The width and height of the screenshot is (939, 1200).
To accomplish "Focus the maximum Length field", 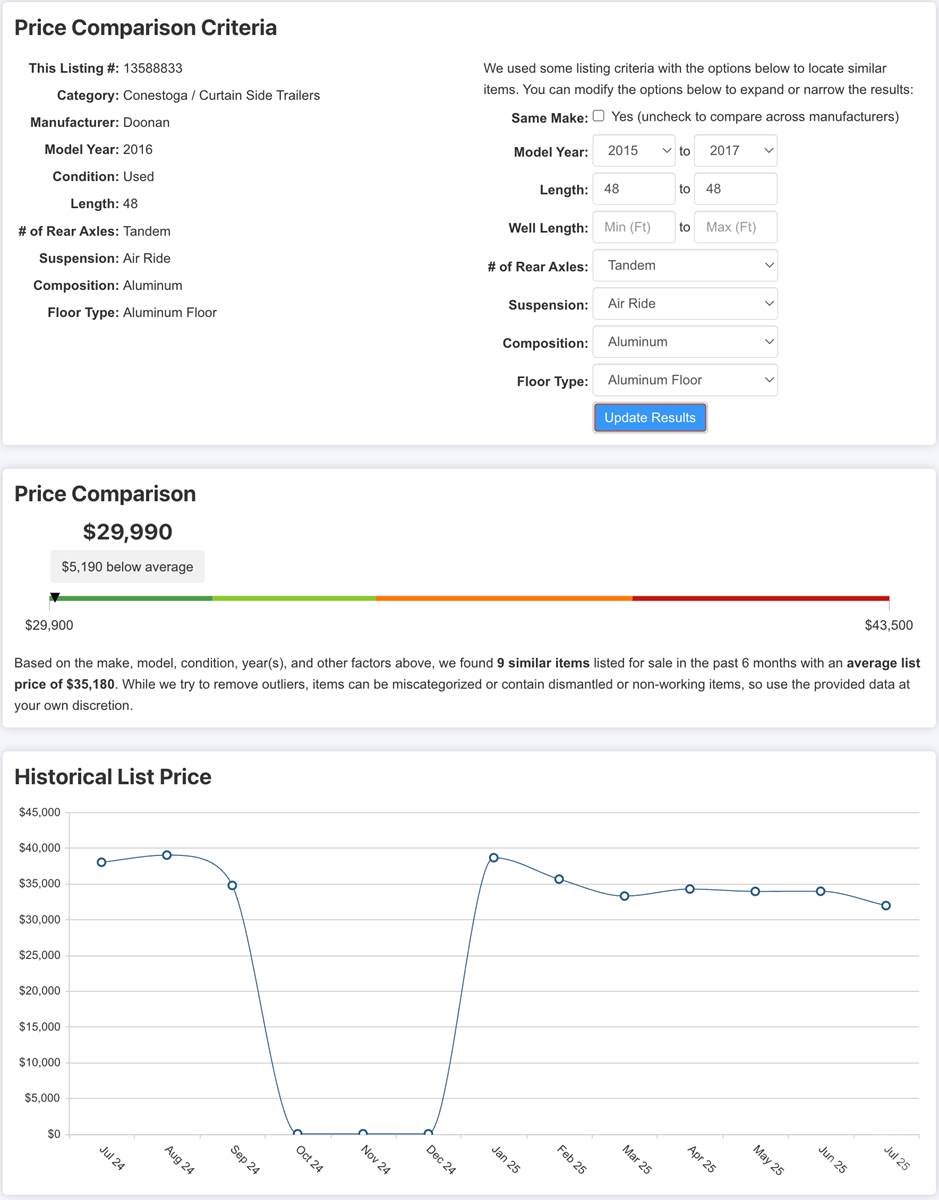I will pyautogui.click(x=735, y=189).
